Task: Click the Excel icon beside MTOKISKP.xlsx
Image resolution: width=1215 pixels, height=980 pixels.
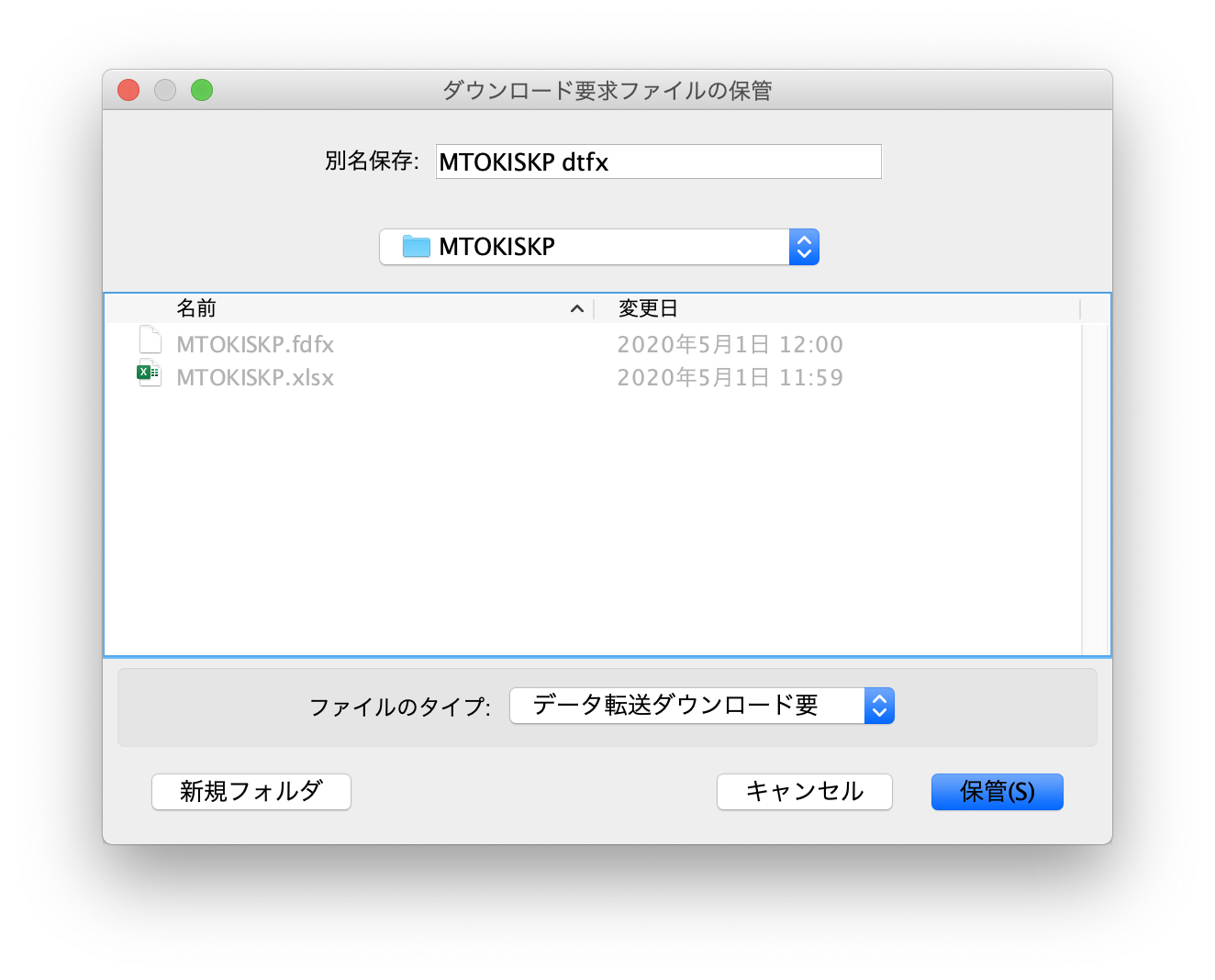Action: click(x=148, y=372)
